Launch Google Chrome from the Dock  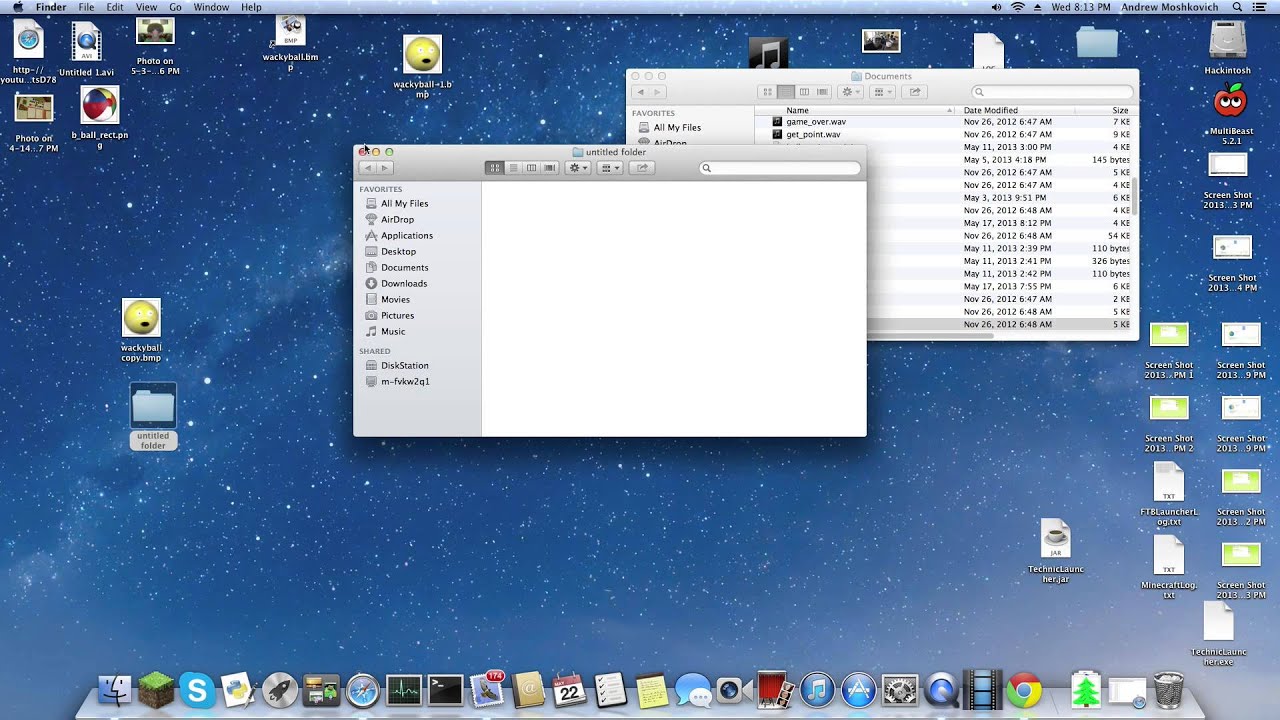1024,690
